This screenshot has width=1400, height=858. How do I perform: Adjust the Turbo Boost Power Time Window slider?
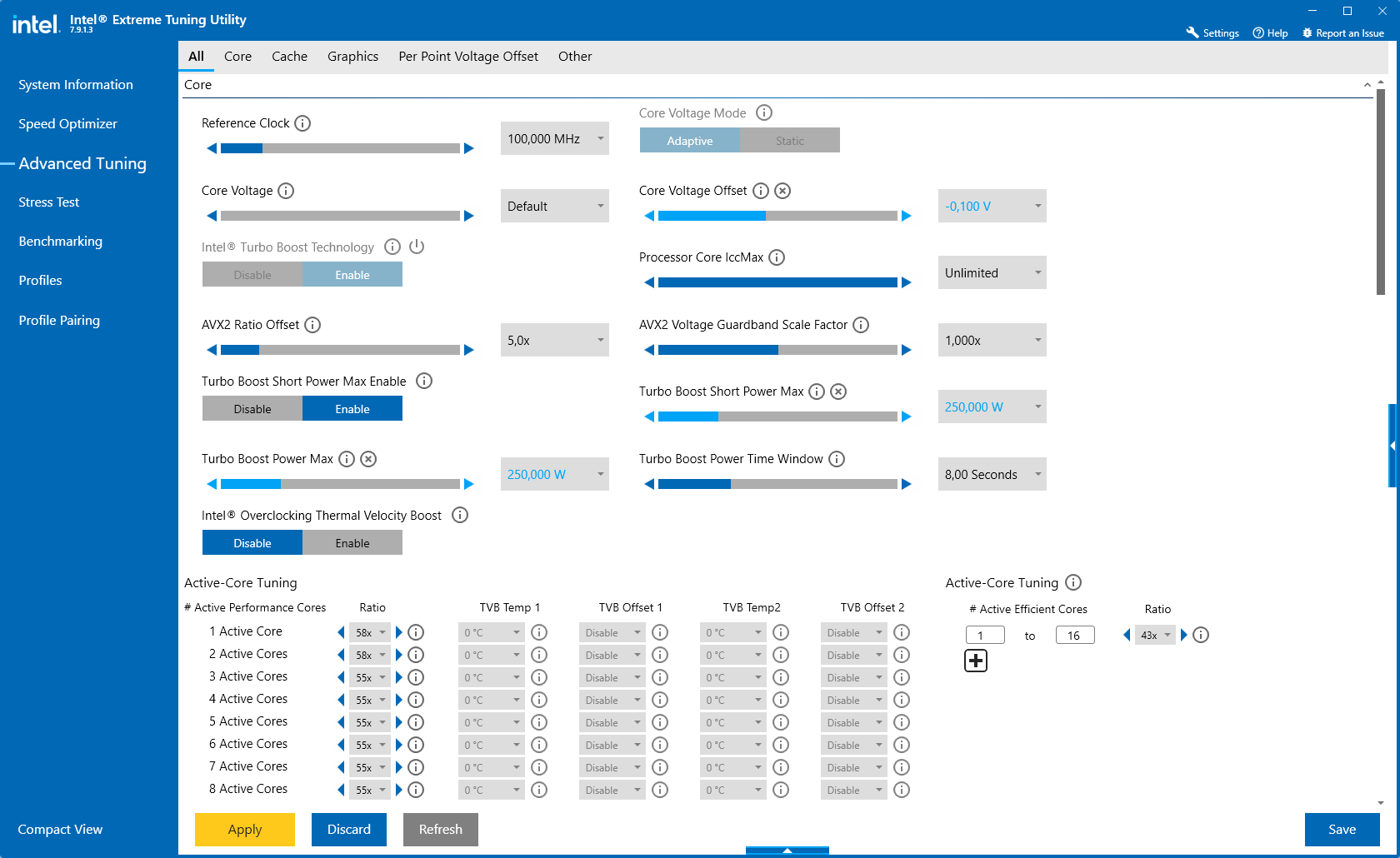(x=777, y=484)
